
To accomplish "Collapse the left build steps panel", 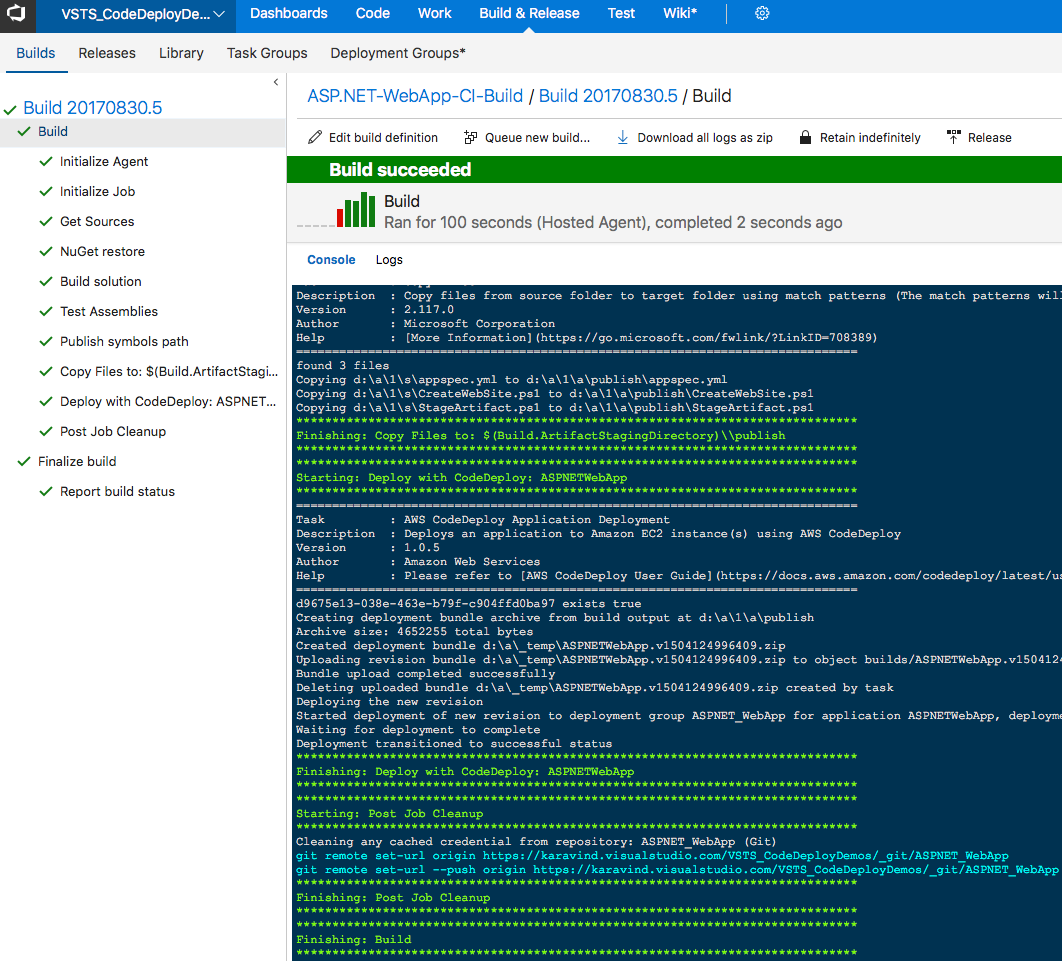I will (276, 82).
